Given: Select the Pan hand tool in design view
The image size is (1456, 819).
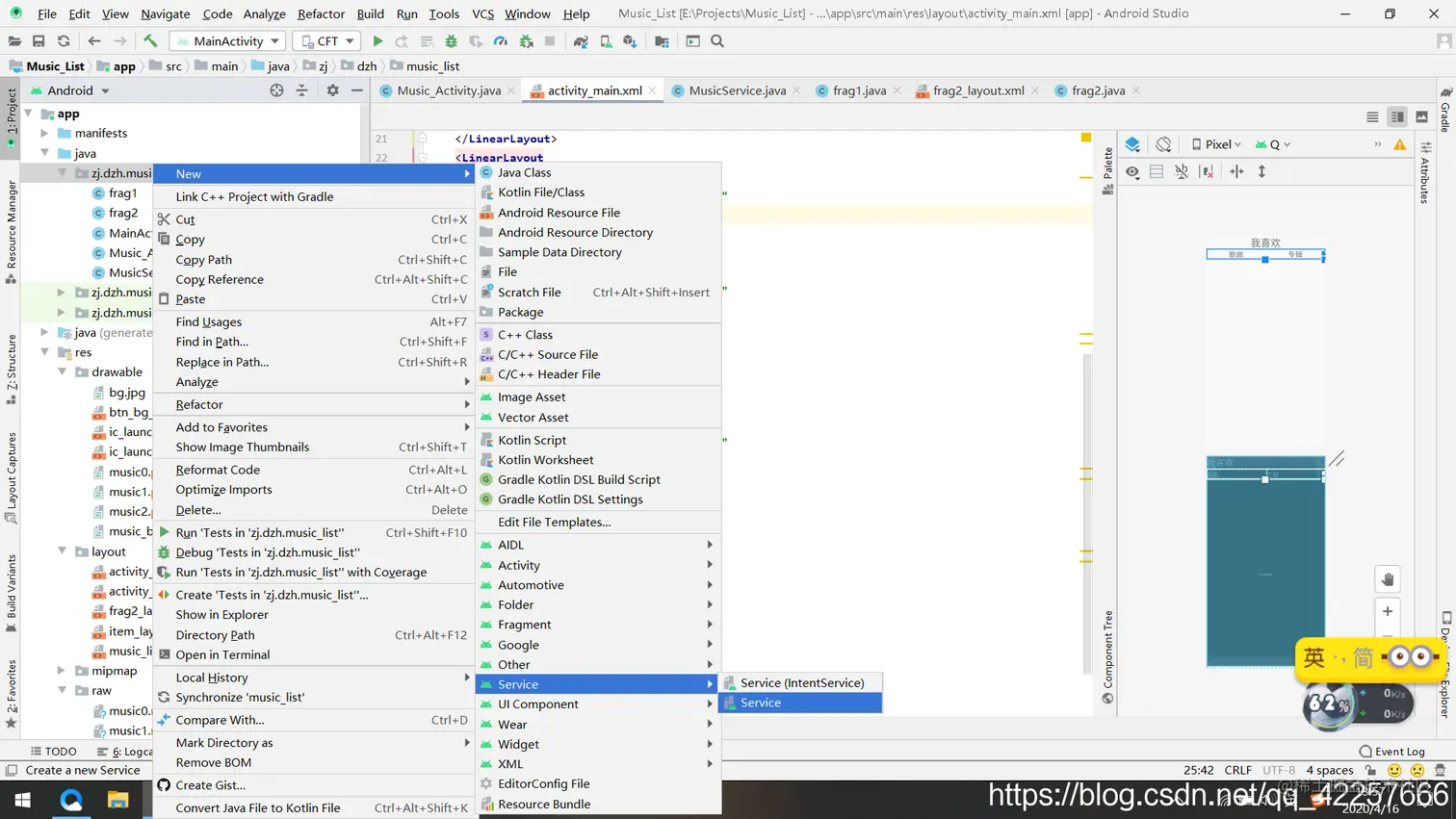Looking at the screenshot, I should [x=1388, y=579].
